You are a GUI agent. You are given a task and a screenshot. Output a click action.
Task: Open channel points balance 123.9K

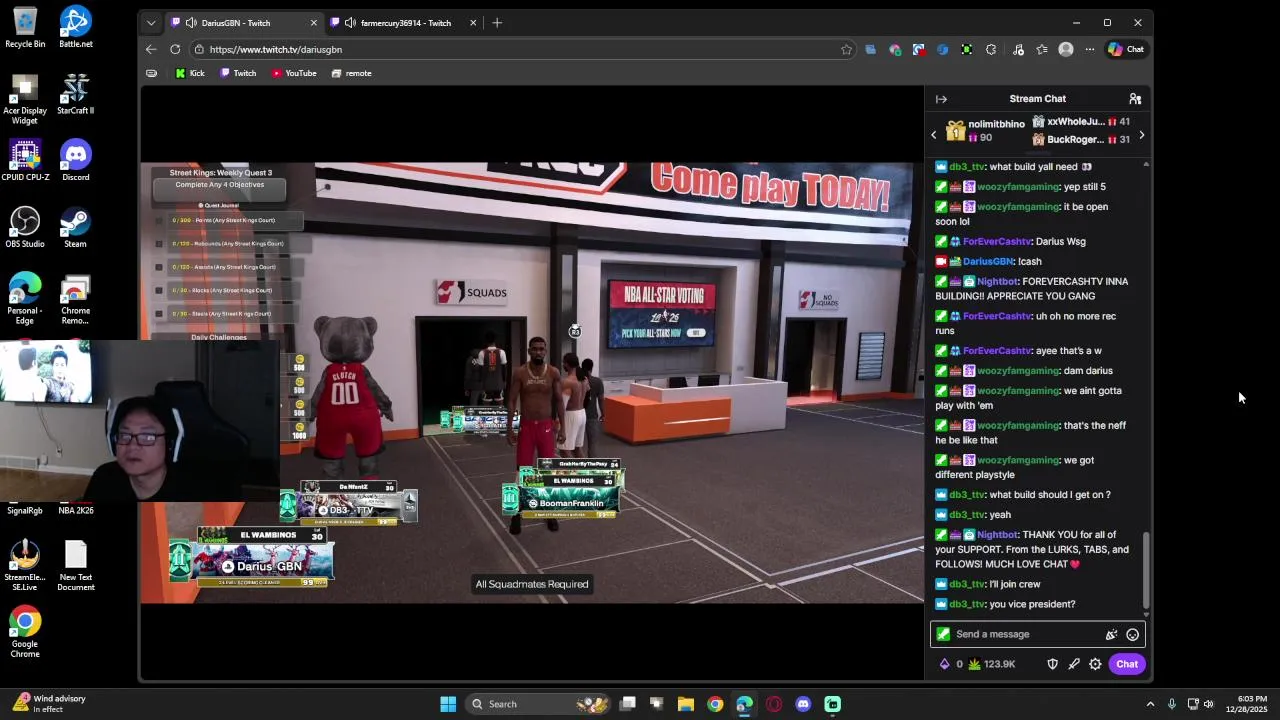tap(992, 664)
